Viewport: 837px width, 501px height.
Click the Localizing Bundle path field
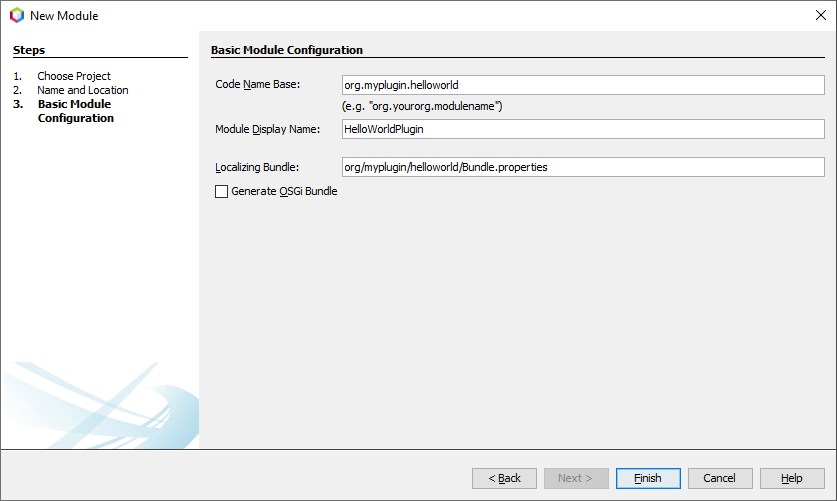582,167
